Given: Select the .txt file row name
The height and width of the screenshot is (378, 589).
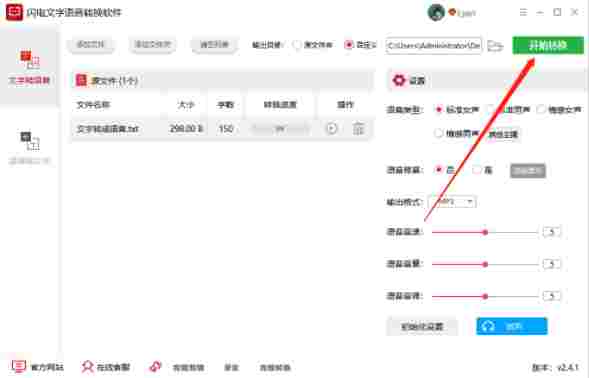Looking at the screenshot, I should 108,129.
